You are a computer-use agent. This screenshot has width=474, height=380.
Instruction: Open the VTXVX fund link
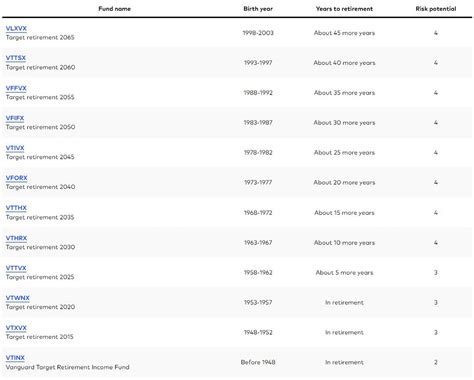pos(16,328)
